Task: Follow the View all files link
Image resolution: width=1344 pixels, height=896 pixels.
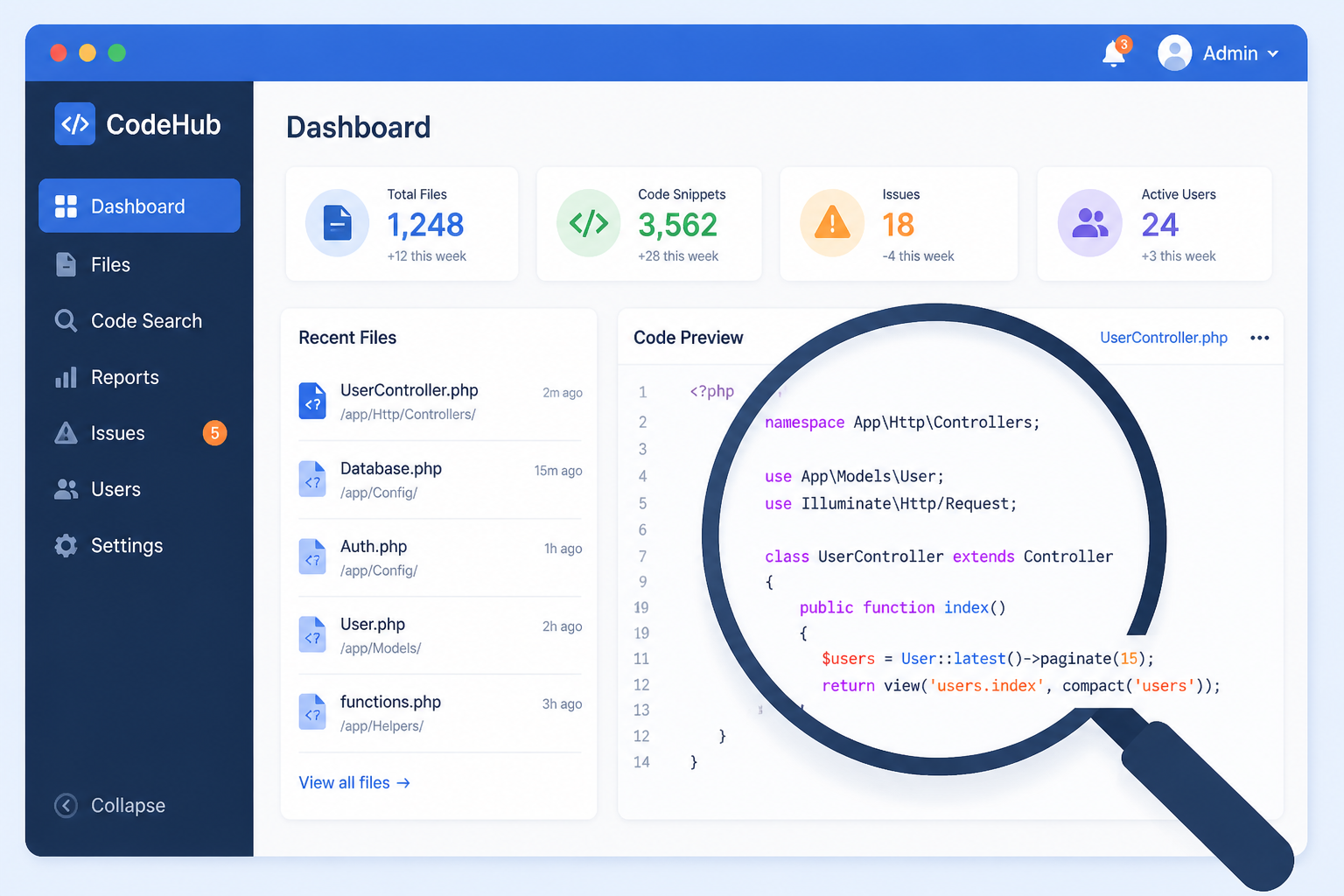Action: [354, 782]
